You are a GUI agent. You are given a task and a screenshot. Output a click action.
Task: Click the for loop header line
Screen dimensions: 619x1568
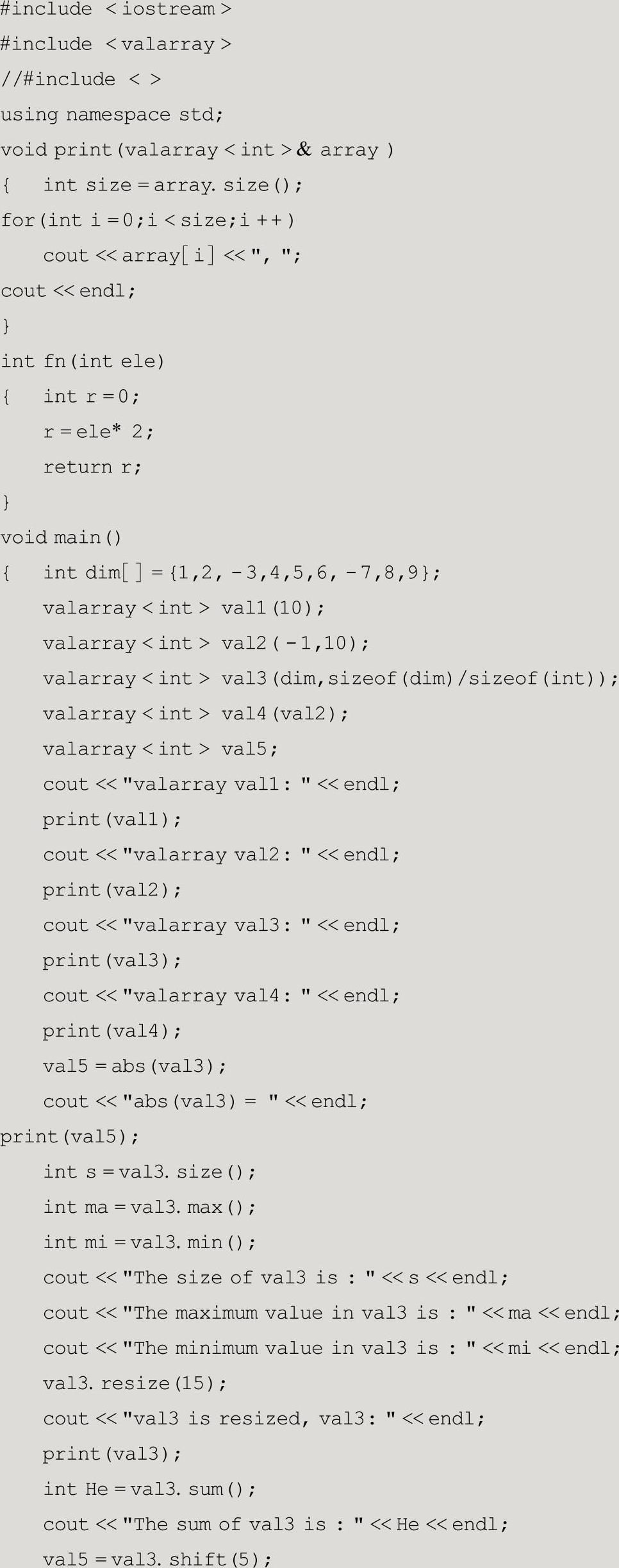coord(147,221)
